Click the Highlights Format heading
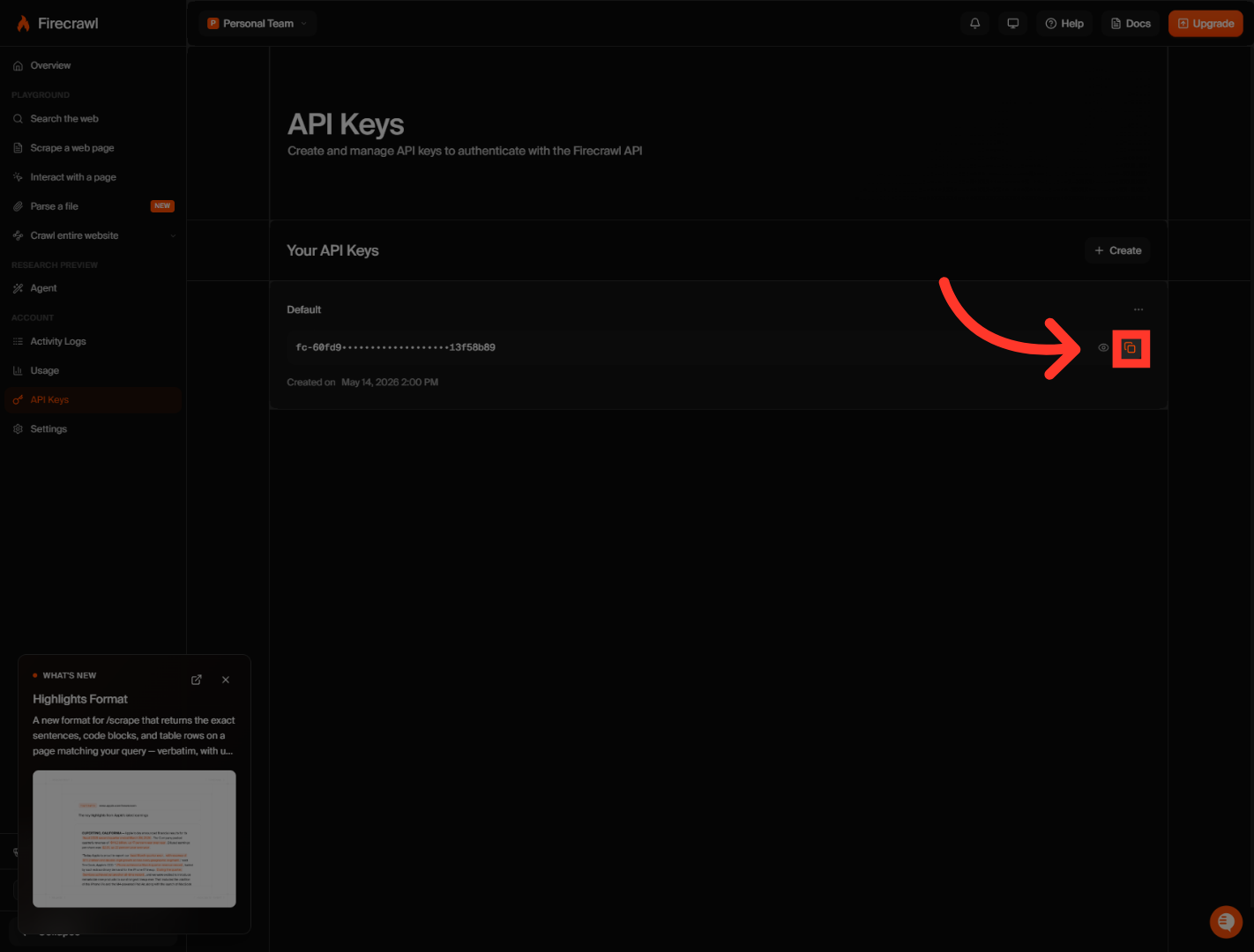 tap(80, 699)
